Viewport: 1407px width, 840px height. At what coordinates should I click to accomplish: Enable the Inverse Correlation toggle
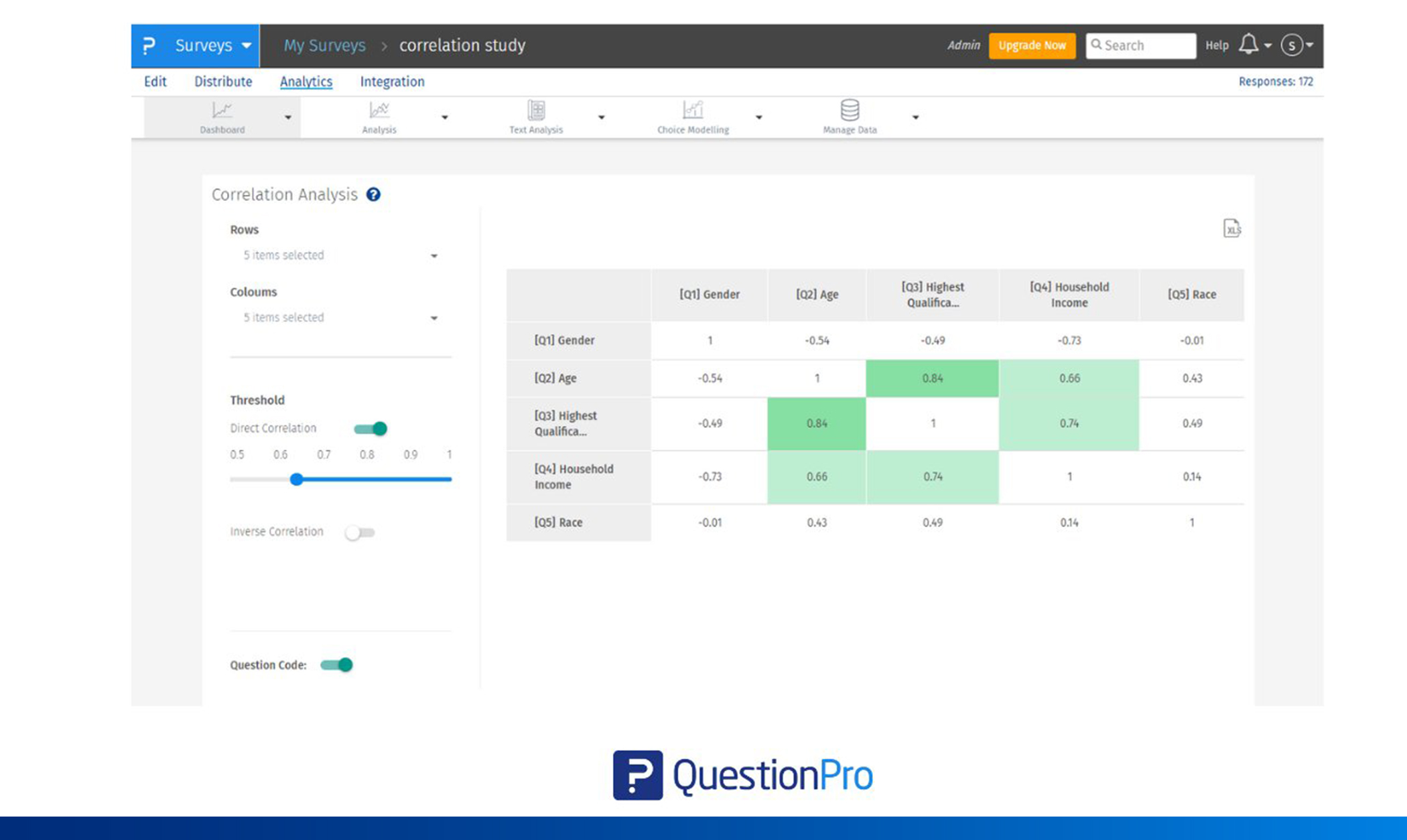(x=360, y=533)
